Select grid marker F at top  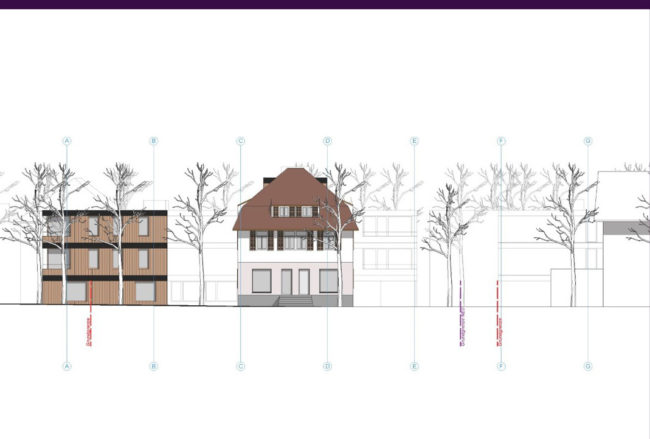pyautogui.click(x=501, y=141)
